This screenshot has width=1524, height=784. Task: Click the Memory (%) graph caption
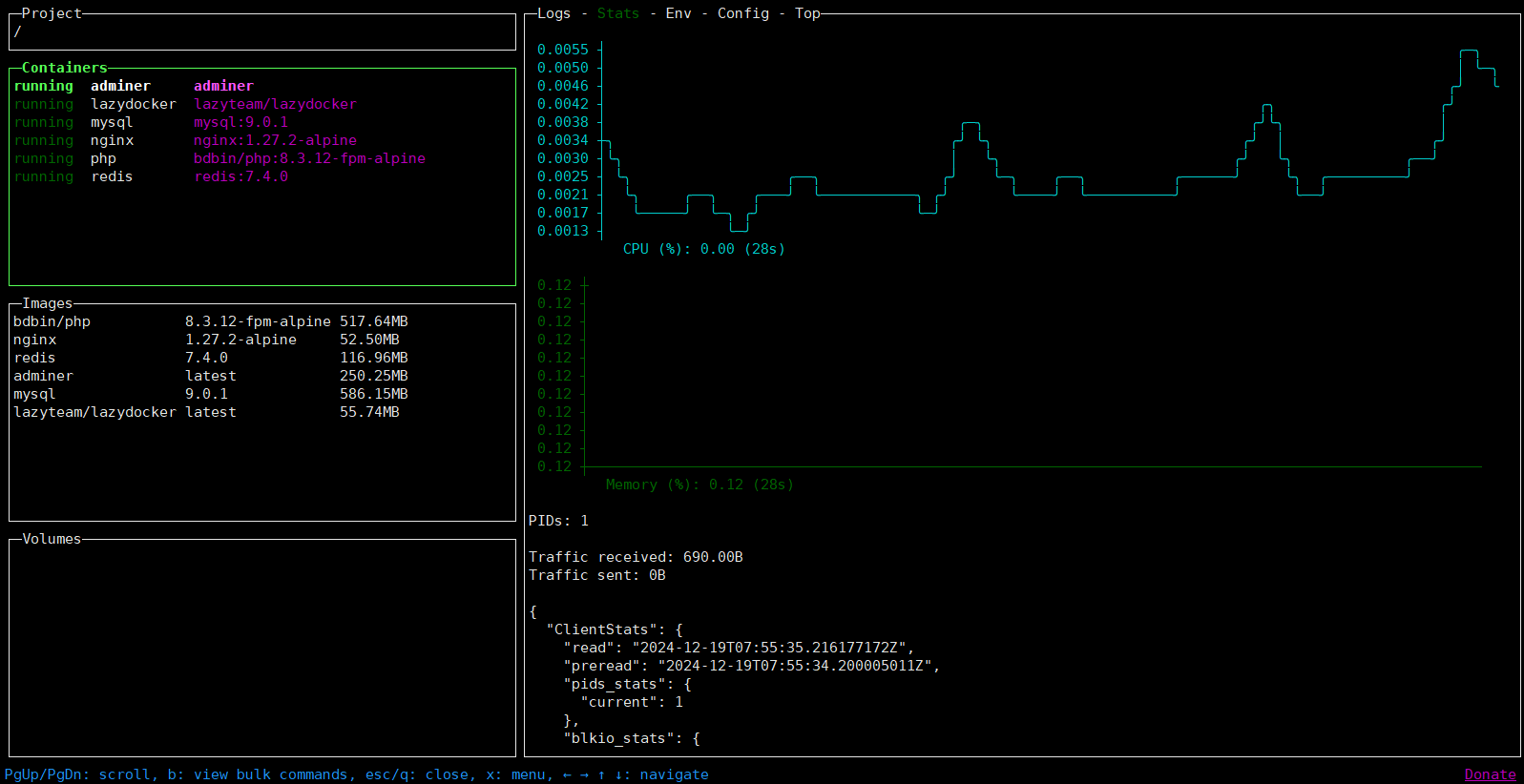point(699,485)
